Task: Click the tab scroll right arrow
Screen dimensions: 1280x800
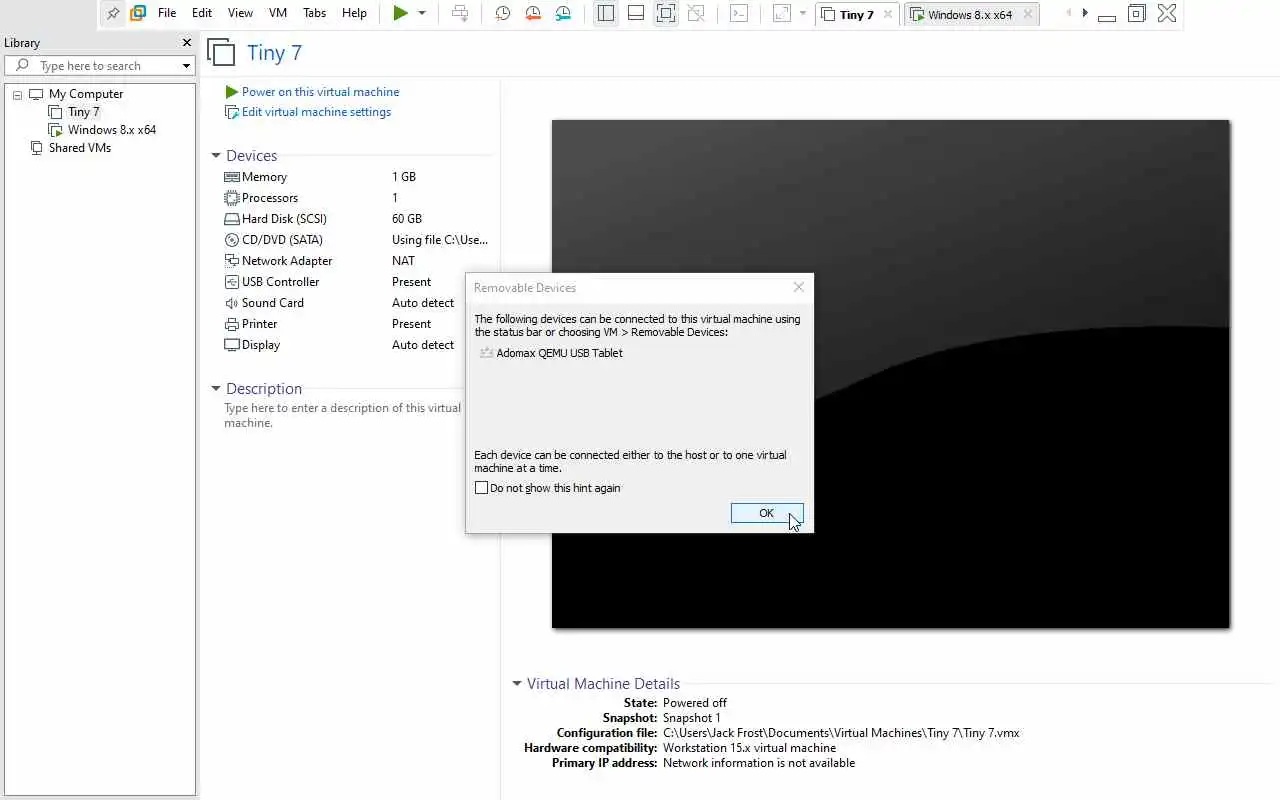Action: tap(1085, 13)
